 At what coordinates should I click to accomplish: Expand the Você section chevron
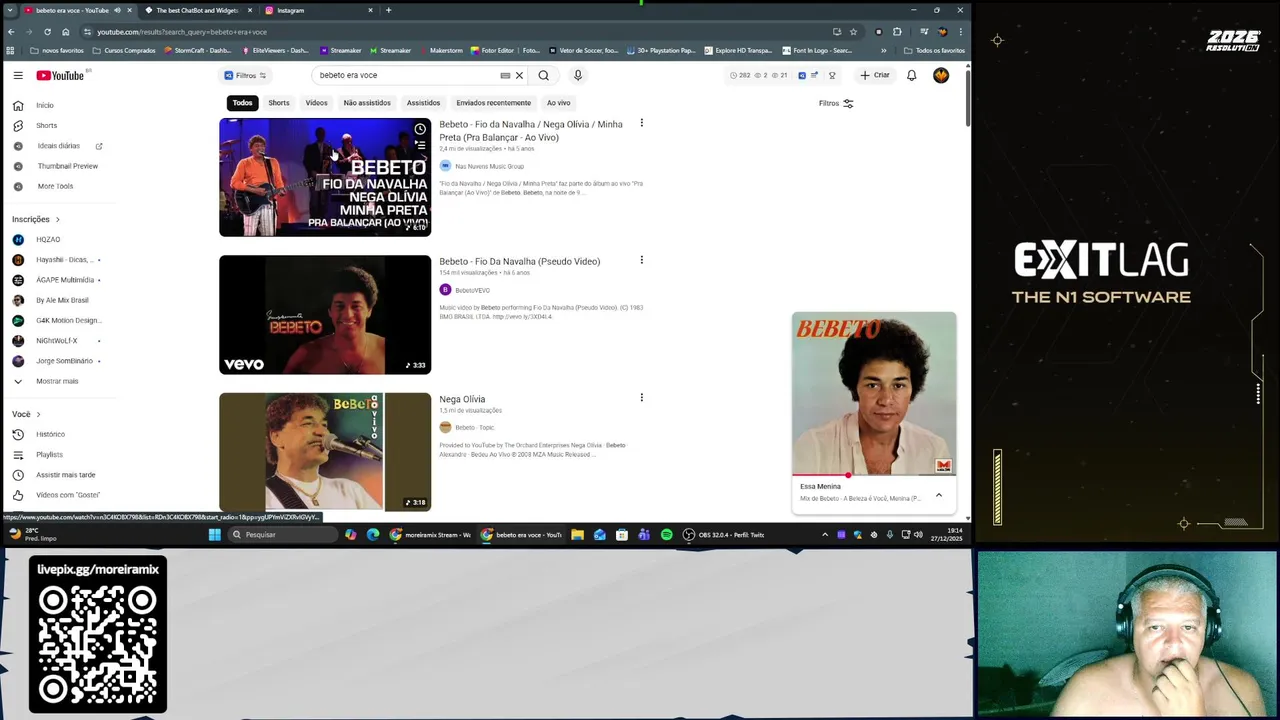coord(38,414)
